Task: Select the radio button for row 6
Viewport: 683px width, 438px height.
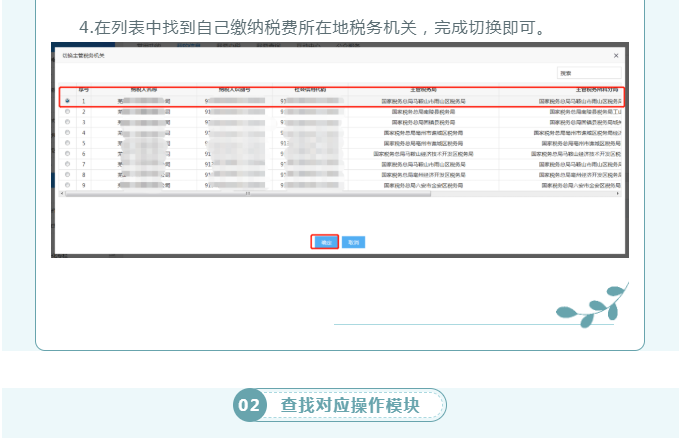Action: 67,153
